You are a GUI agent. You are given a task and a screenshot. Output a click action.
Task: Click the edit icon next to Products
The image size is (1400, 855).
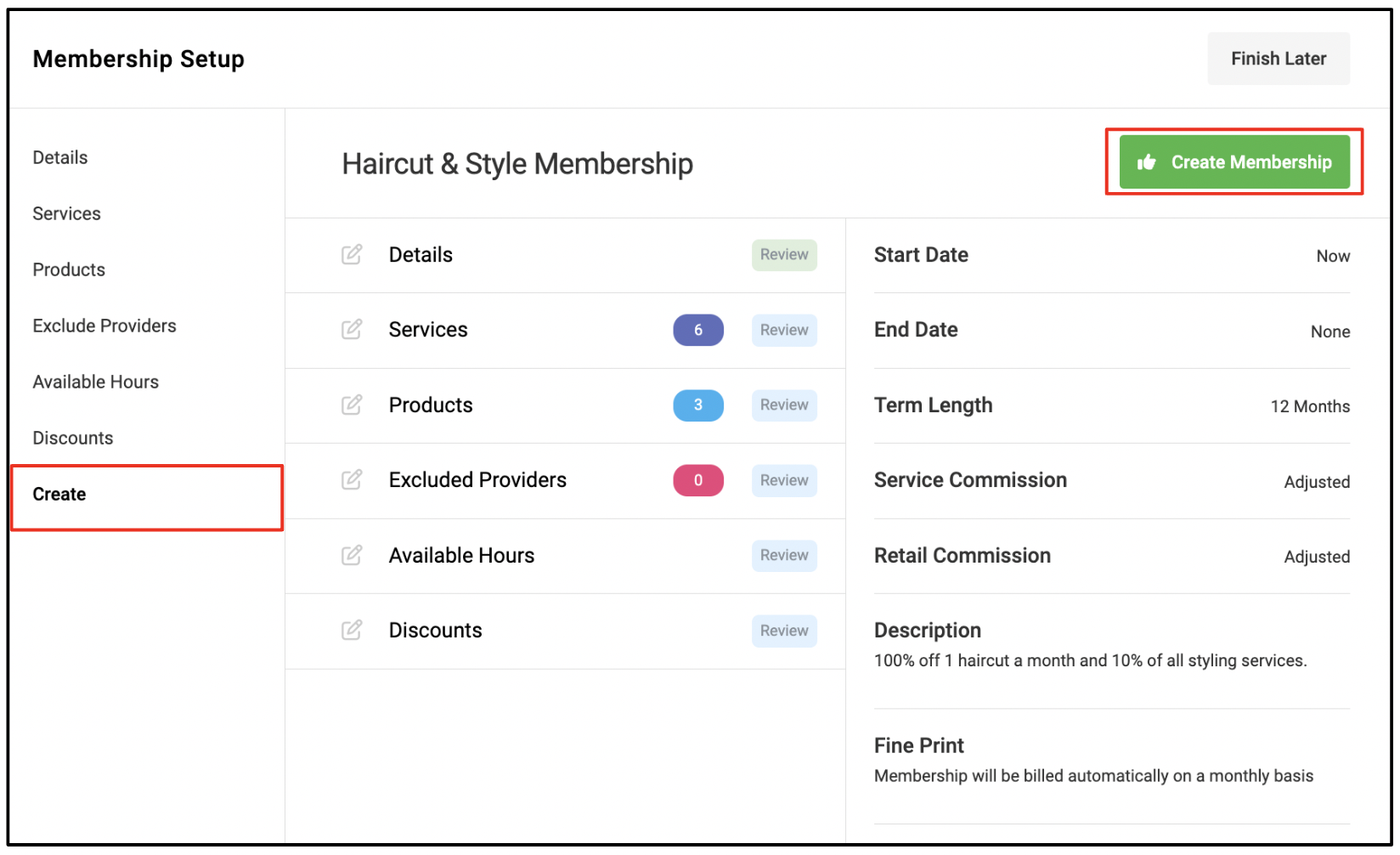coord(352,405)
